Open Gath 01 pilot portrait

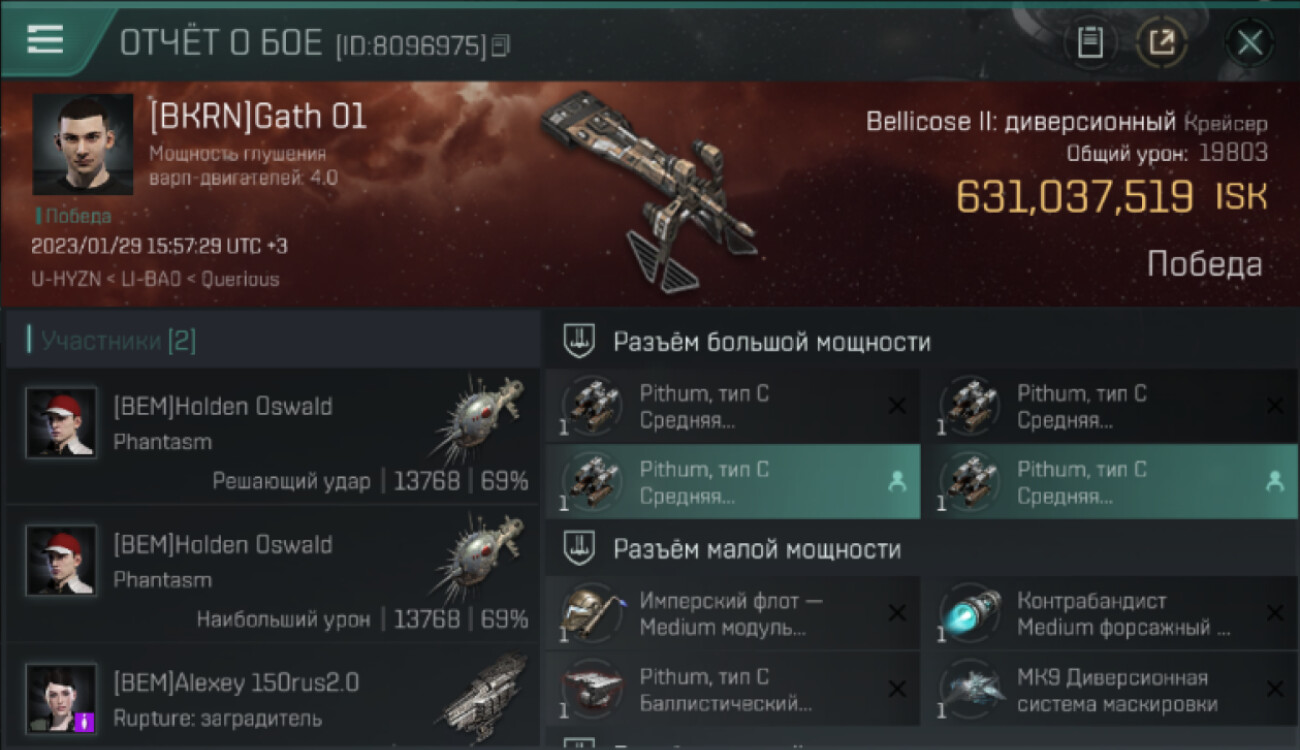(82, 145)
